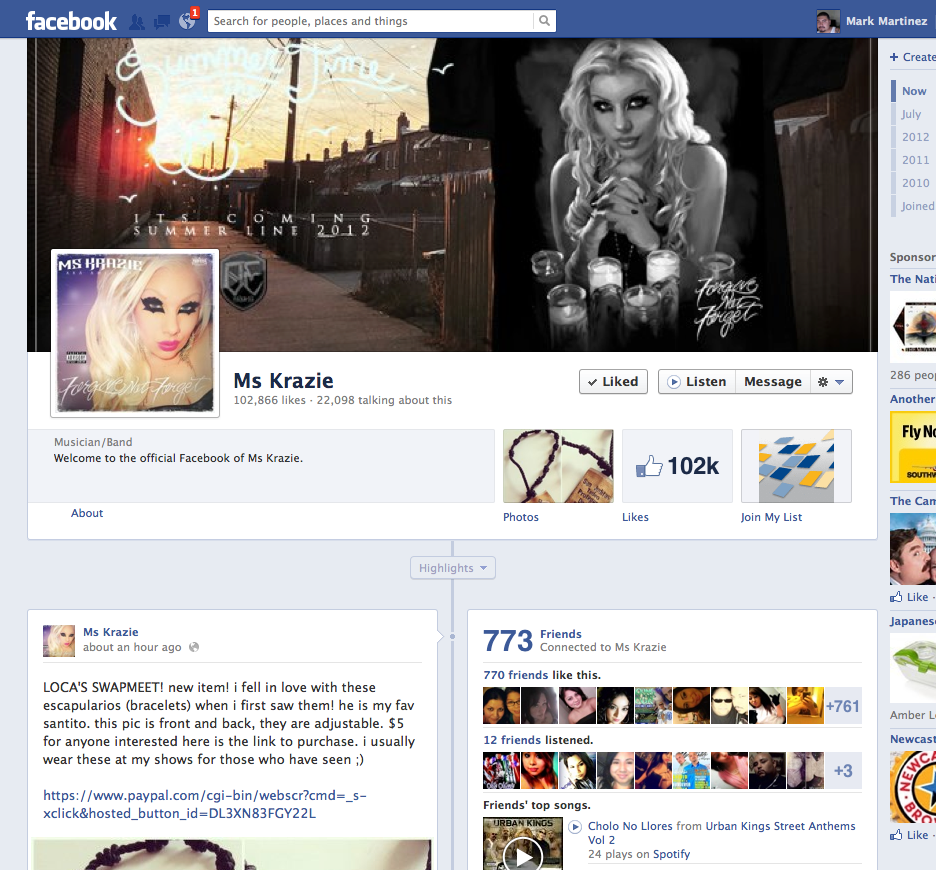Open the Spotify link
This screenshot has width=936, height=870.
coord(672,854)
